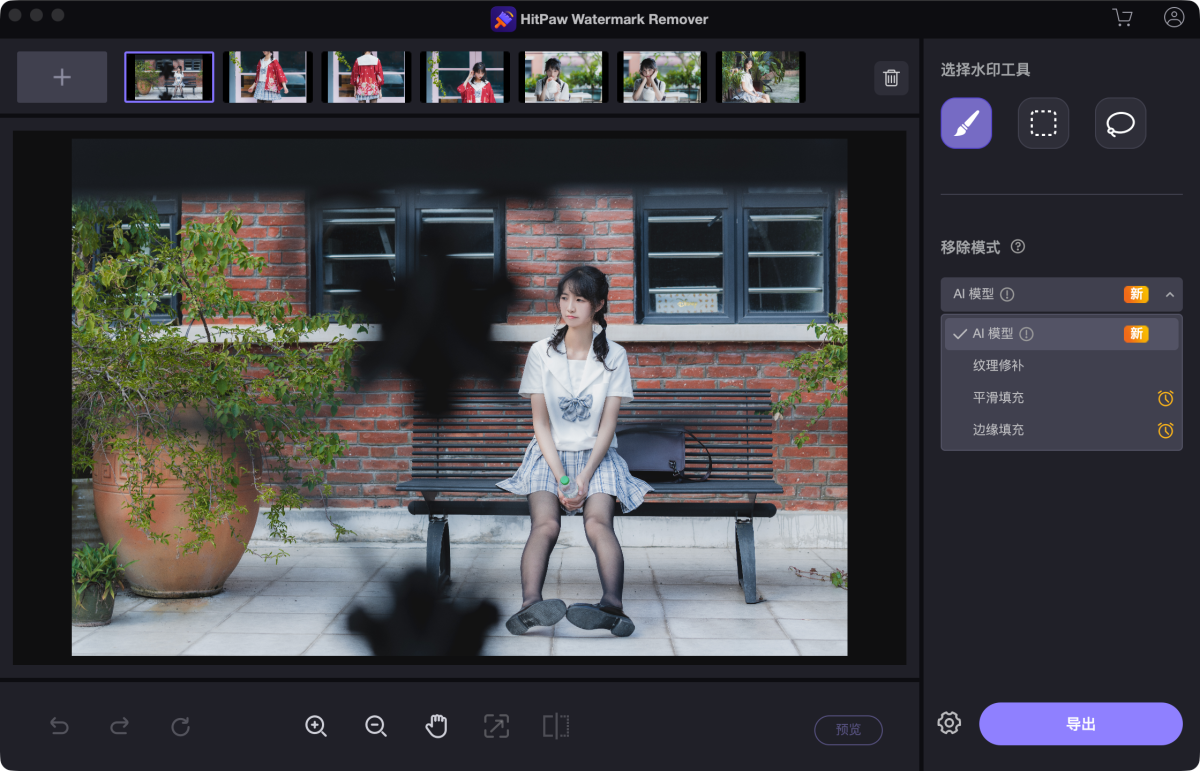Open settings gear beside export button
Image resolution: width=1200 pixels, height=771 pixels.
tap(949, 723)
